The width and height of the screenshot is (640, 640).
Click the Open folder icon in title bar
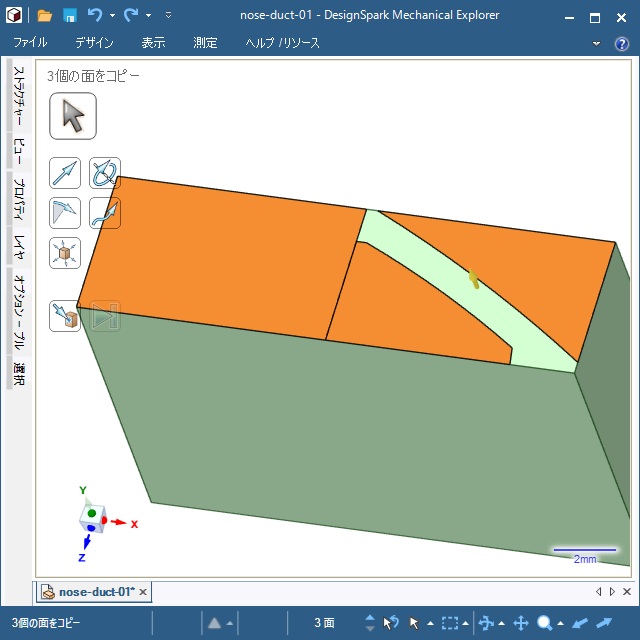point(44,16)
